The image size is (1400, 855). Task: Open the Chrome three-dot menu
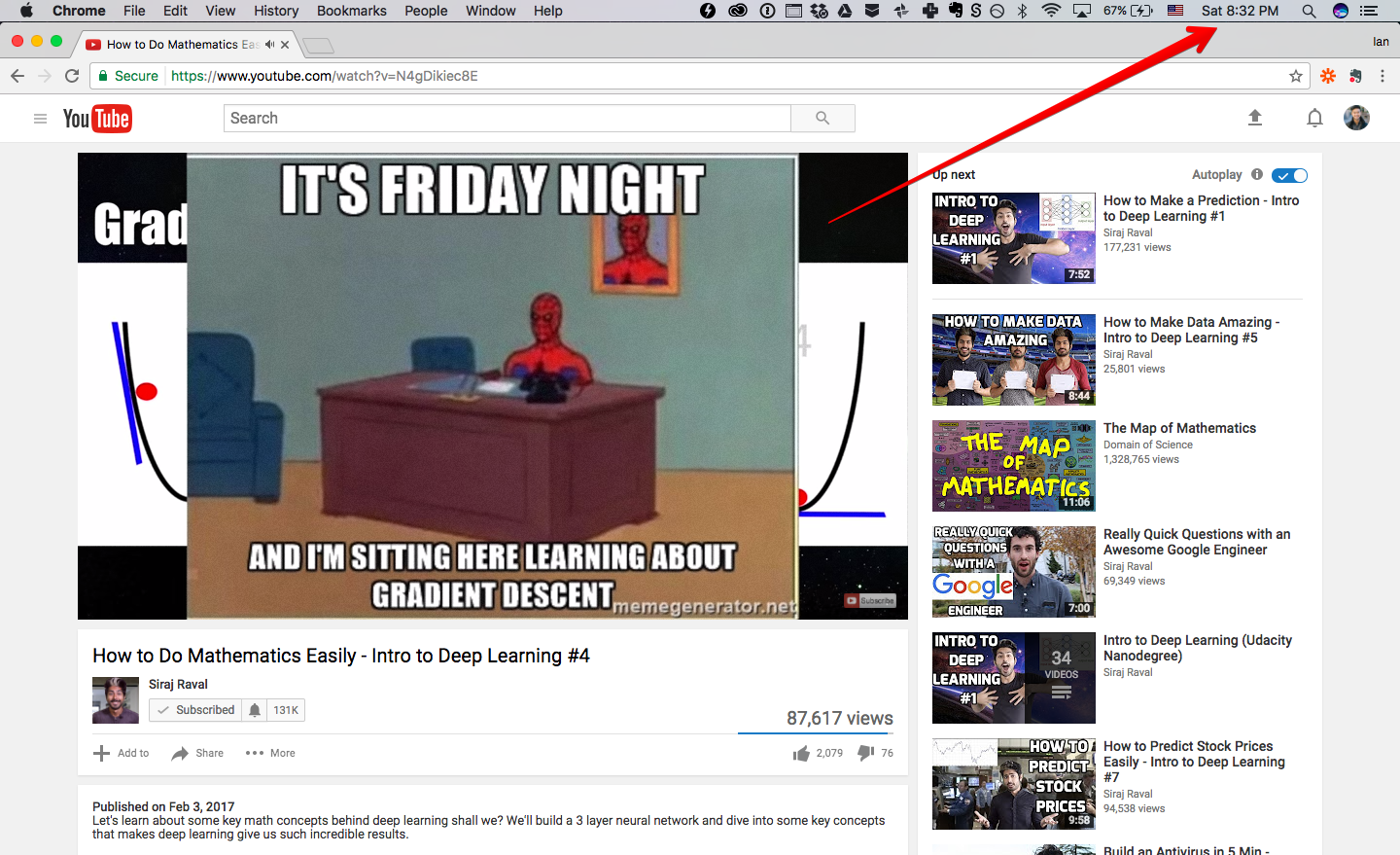1382,76
